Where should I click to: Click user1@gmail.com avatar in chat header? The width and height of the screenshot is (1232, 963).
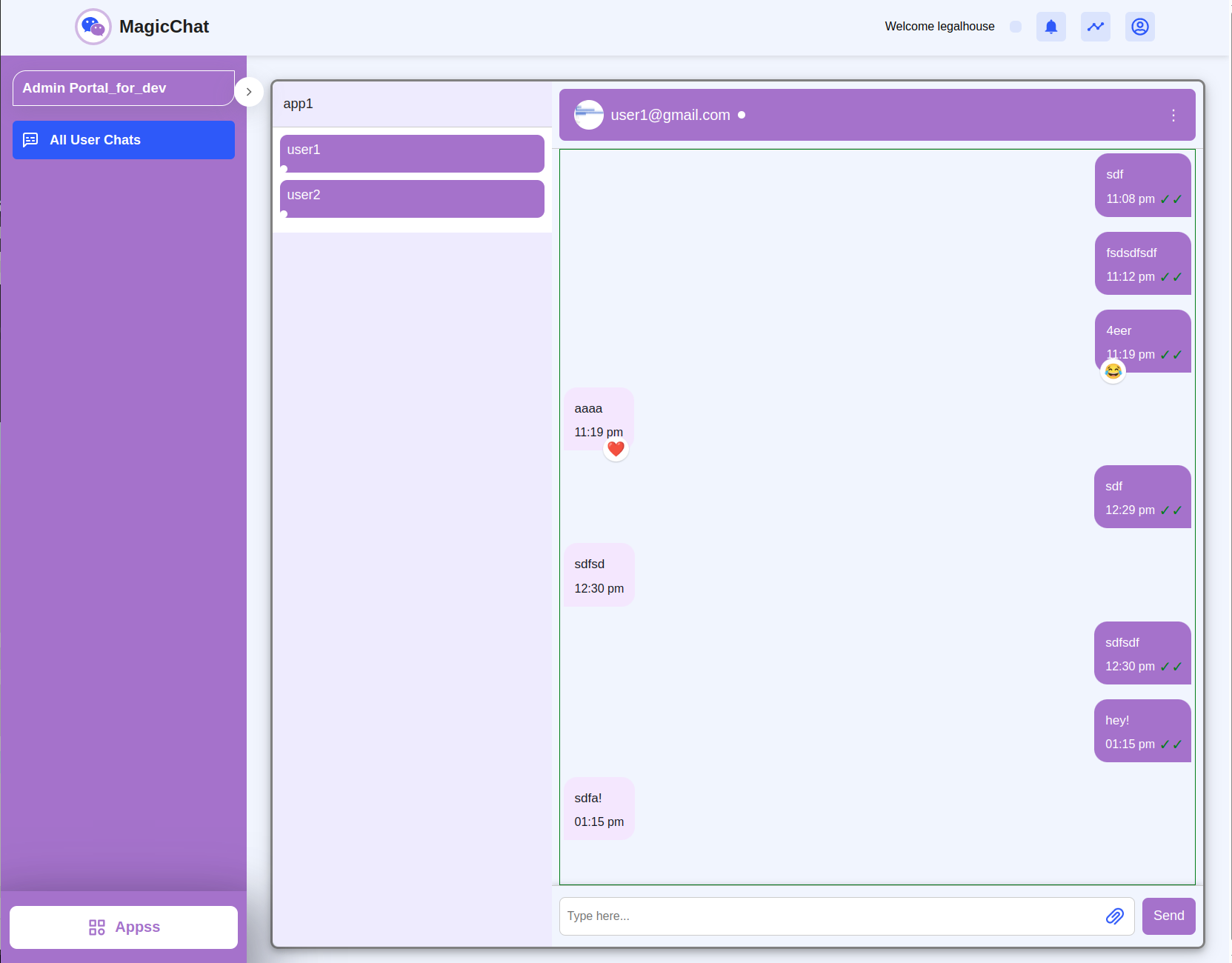pos(589,115)
